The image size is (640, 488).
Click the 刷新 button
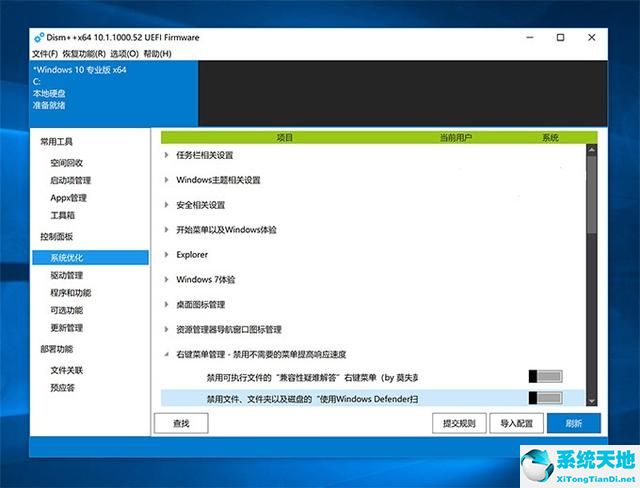coord(573,423)
